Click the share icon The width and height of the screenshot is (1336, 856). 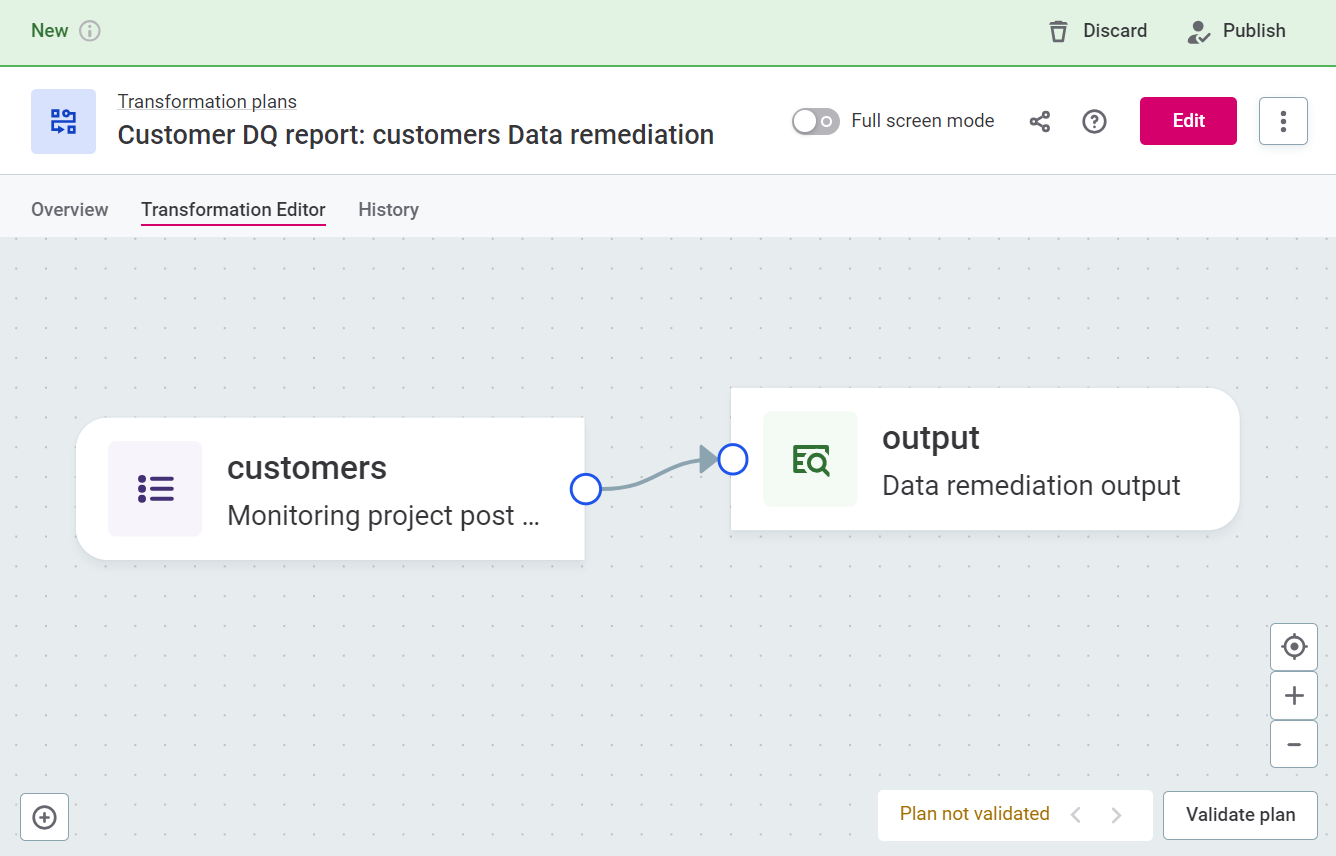[1040, 121]
